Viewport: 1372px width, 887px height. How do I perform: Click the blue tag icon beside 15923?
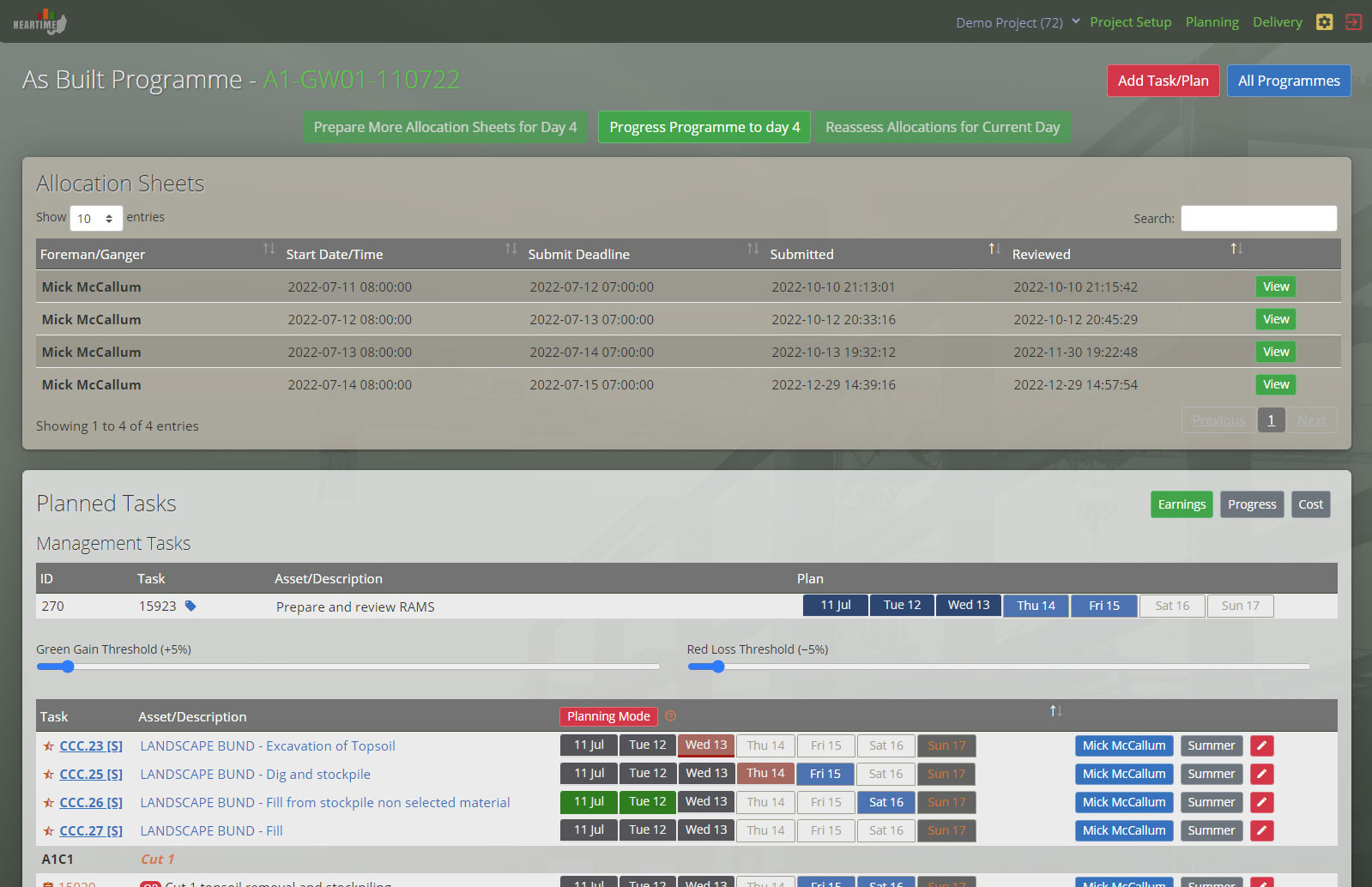(190, 606)
